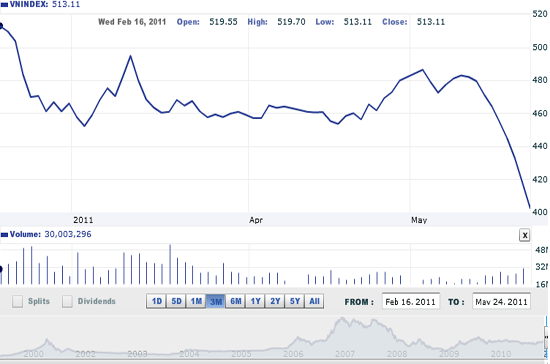This screenshot has height=364, width=550.
Task: Show the 6M chart range
Action: (236, 301)
